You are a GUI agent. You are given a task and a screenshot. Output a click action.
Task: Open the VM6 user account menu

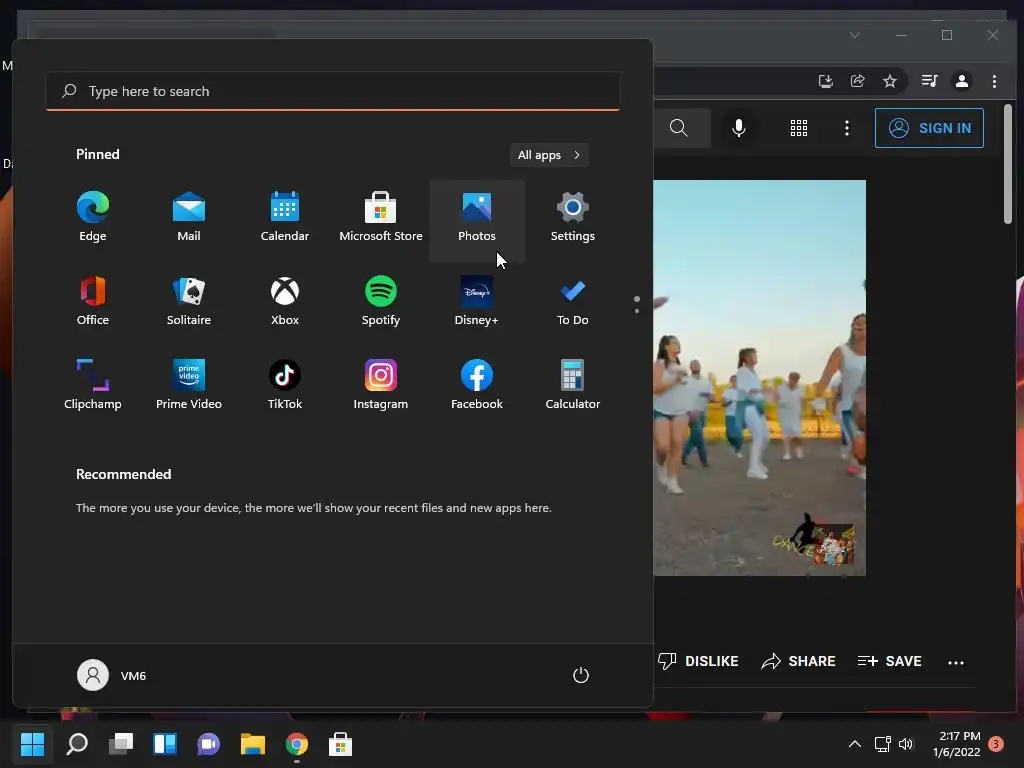tap(112, 675)
